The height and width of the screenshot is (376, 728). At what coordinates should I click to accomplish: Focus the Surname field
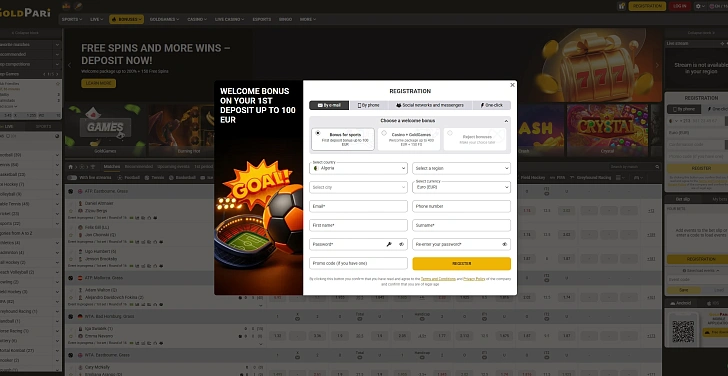point(462,225)
